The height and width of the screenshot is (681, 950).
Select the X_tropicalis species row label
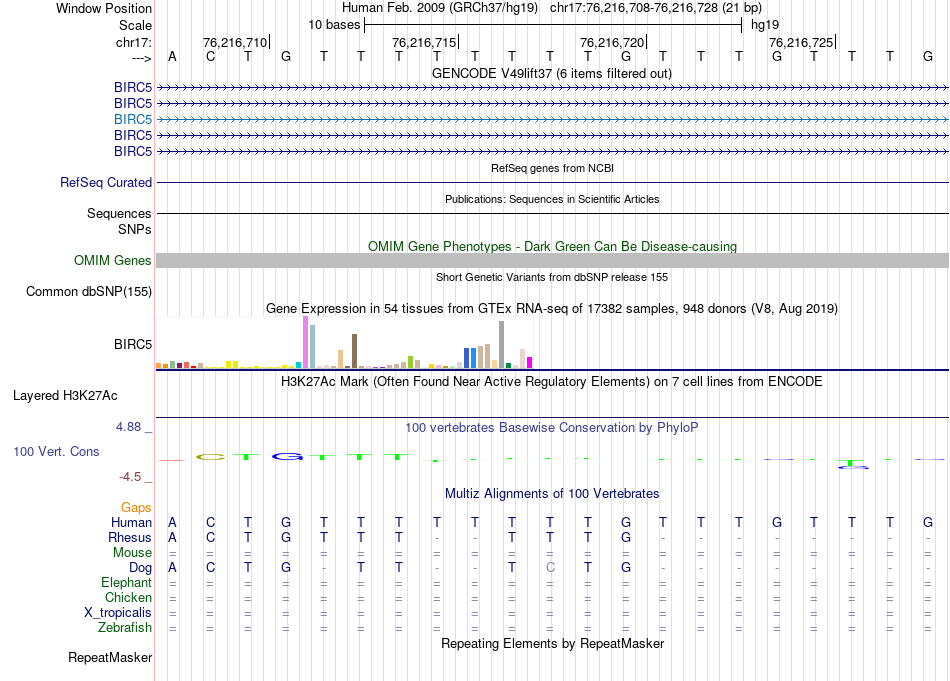click(118, 613)
